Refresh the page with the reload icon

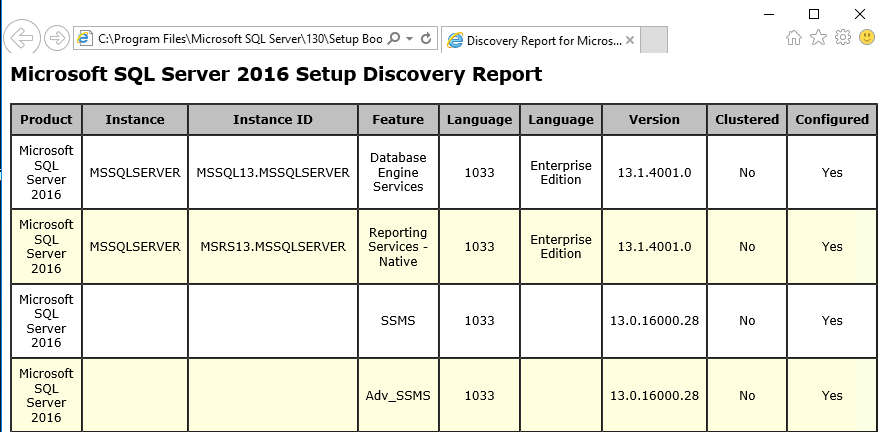(426, 38)
